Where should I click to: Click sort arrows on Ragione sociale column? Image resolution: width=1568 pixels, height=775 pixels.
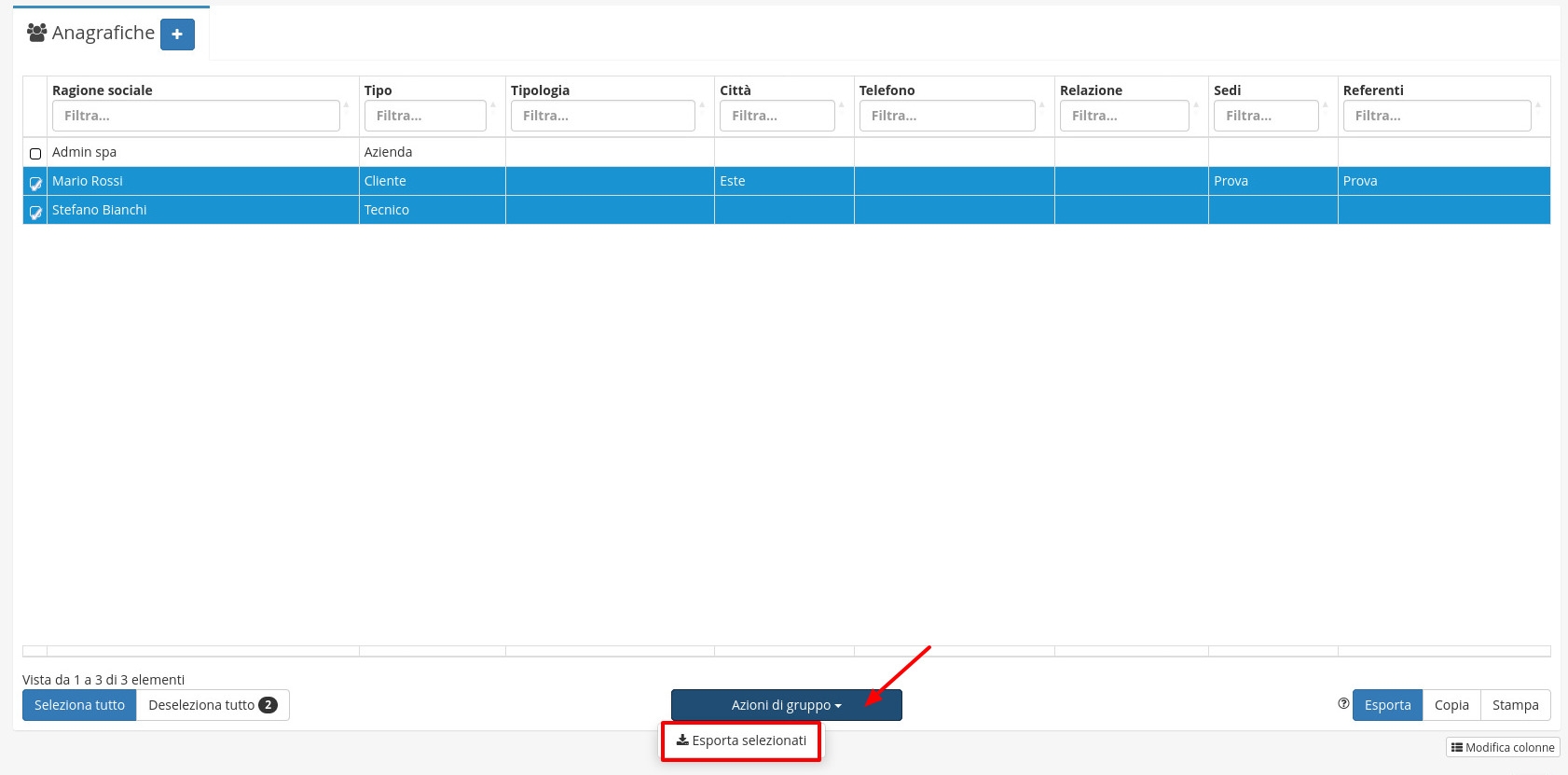click(347, 104)
